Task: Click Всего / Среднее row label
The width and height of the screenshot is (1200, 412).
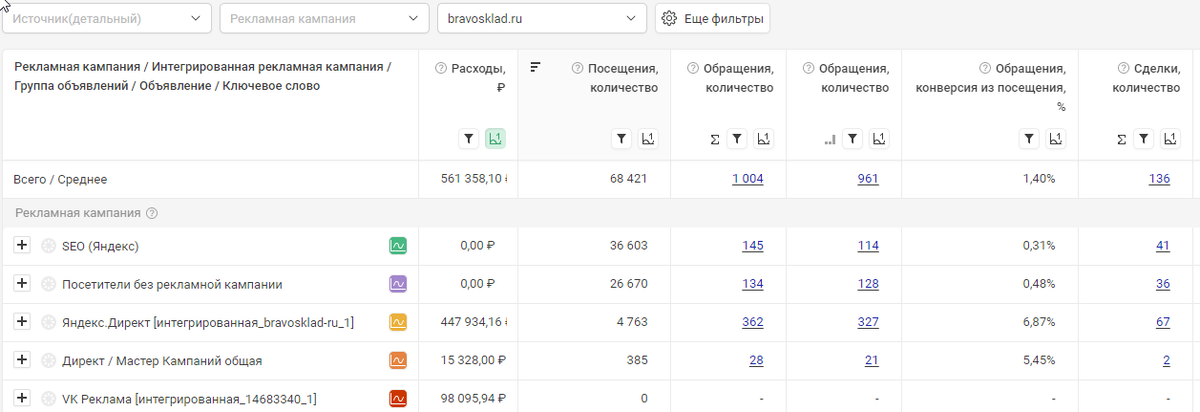Action: pyautogui.click(x=60, y=179)
